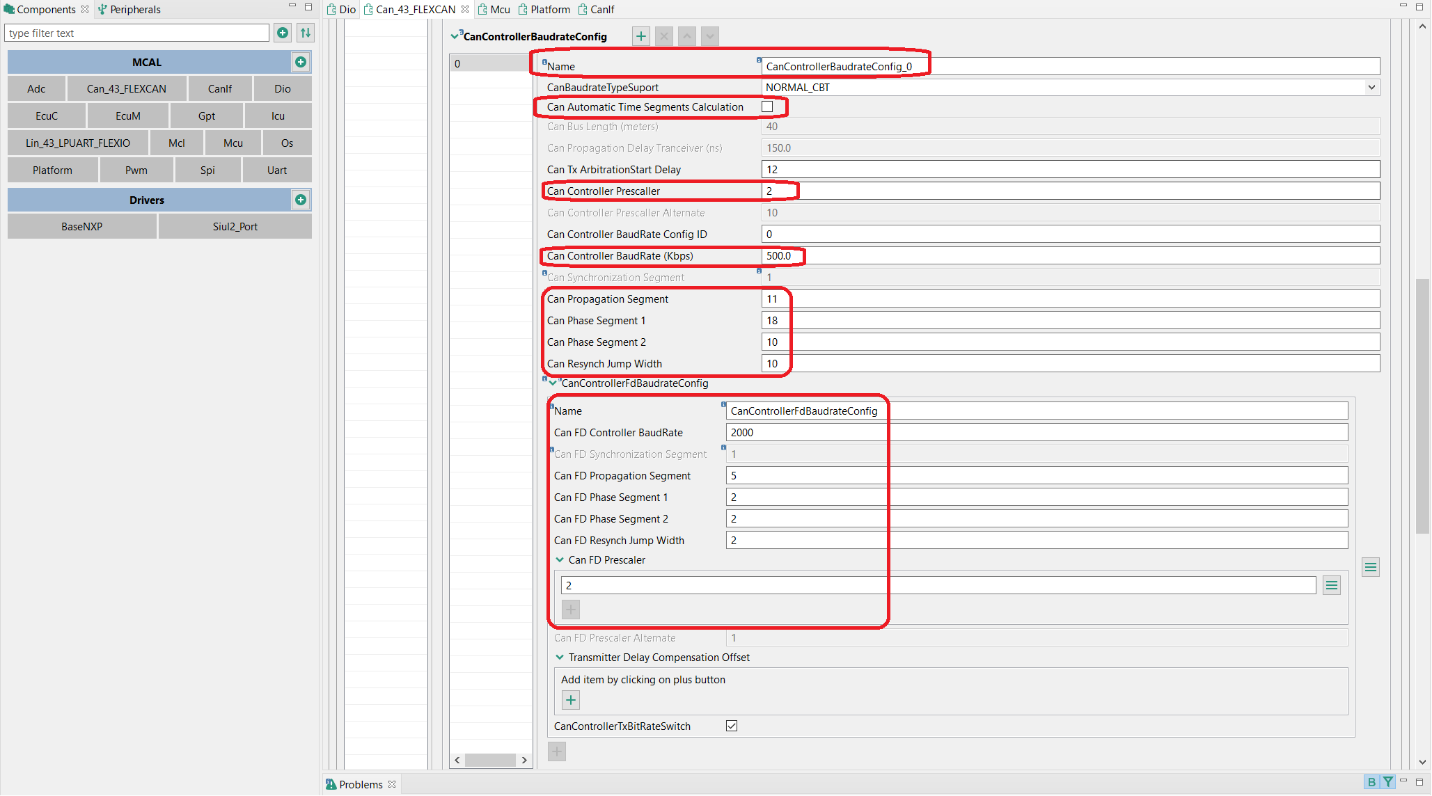This screenshot has width=1432, height=796.
Task: Click the filter funnel icon in the status bar
Action: click(1386, 781)
